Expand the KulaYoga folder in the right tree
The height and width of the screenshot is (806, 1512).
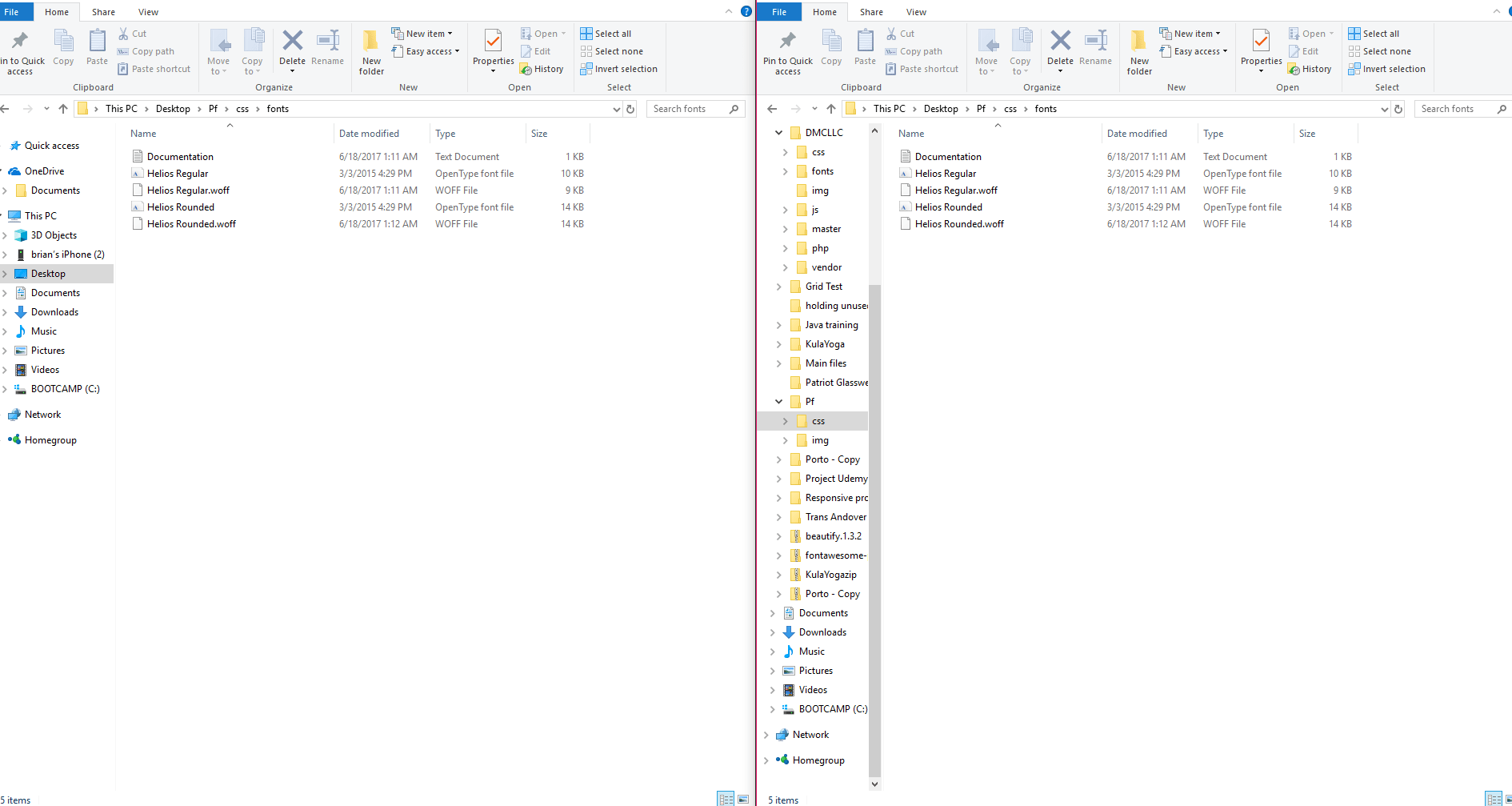pyautogui.click(x=778, y=344)
